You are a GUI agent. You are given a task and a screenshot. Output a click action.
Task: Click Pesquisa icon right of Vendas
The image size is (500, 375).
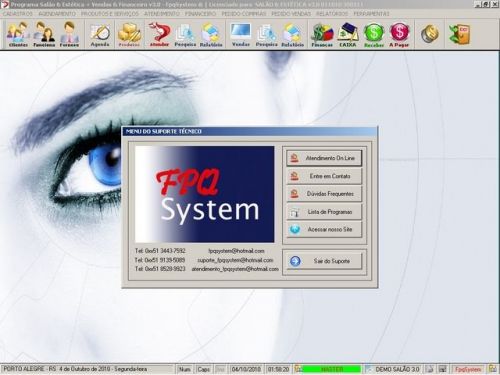[x=267, y=34]
